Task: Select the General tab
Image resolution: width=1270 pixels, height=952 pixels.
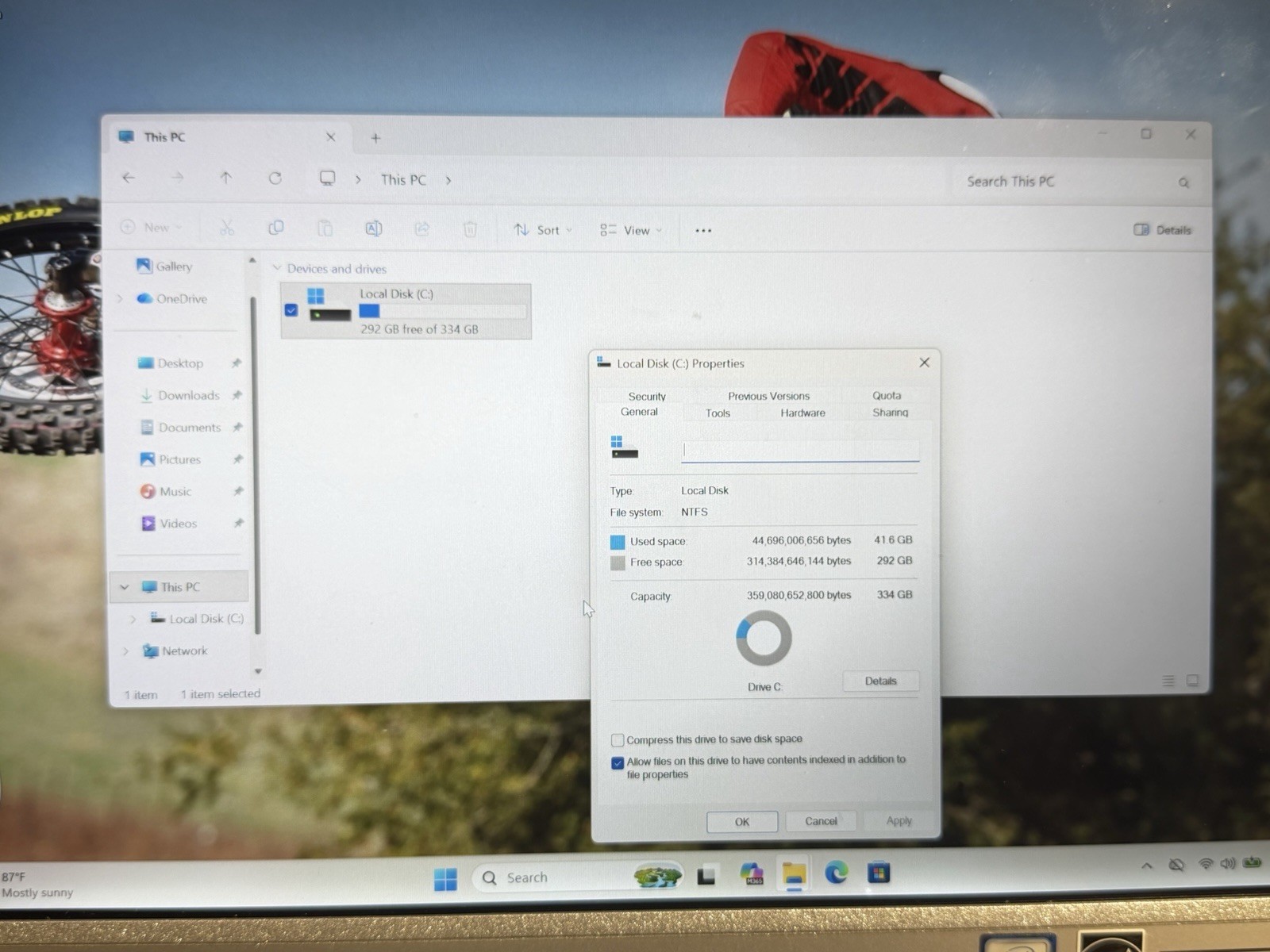Action: [x=639, y=412]
